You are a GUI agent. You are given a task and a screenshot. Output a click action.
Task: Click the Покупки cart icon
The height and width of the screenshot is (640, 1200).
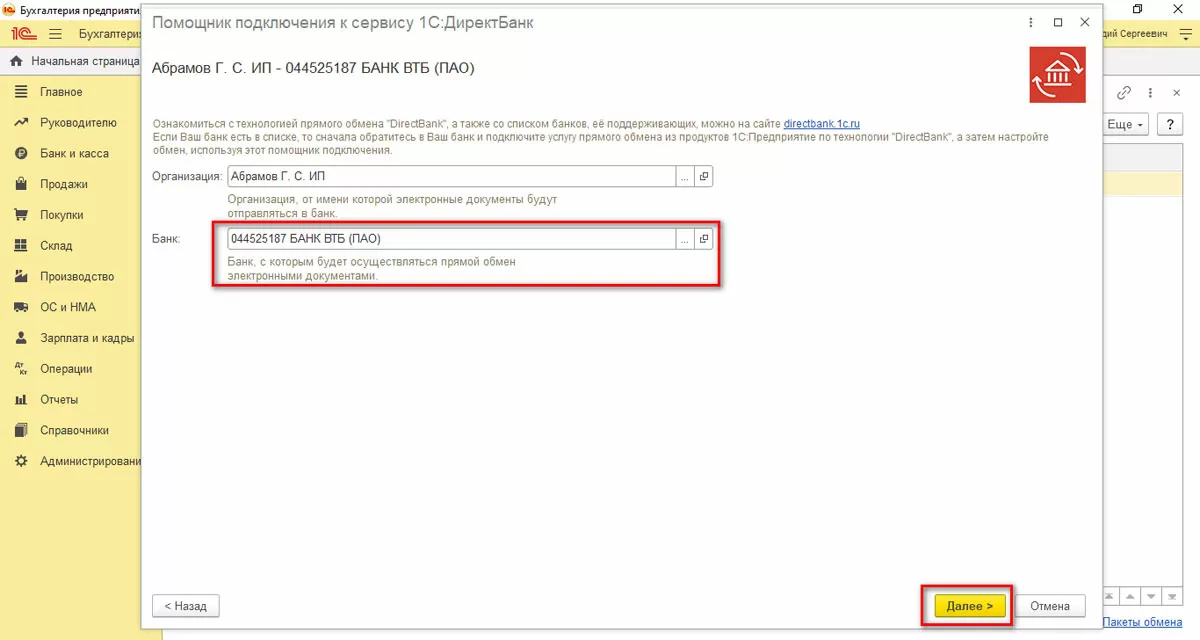[20, 215]
